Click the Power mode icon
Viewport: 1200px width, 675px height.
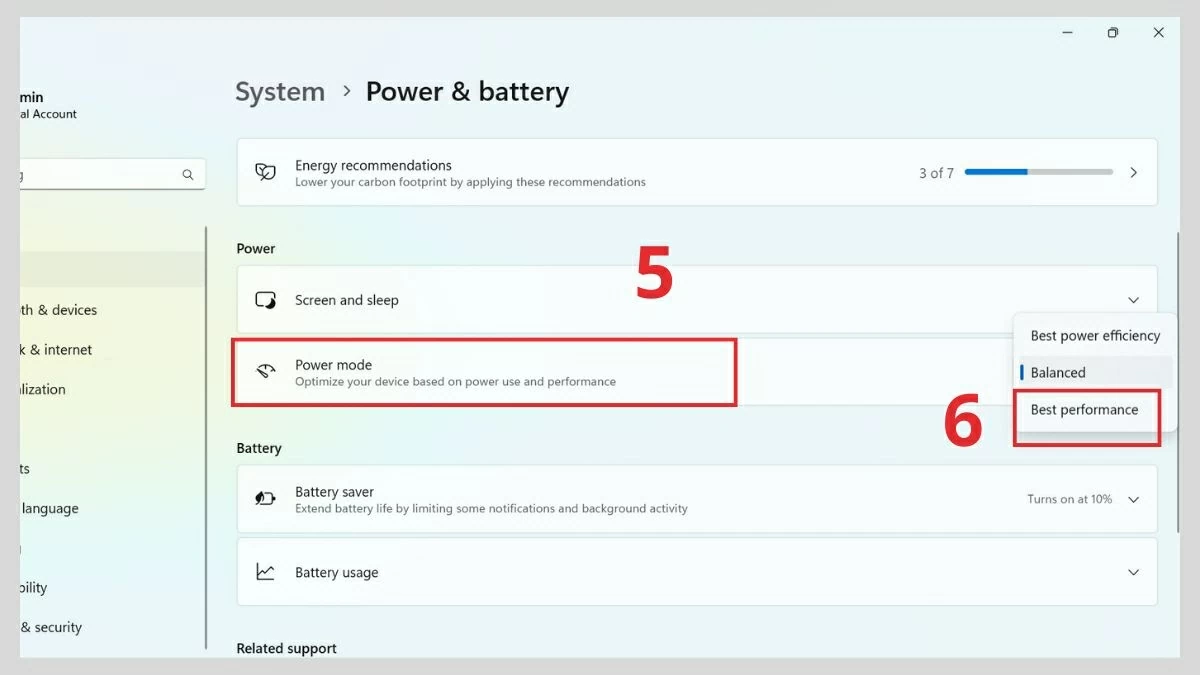click(265, 371)
